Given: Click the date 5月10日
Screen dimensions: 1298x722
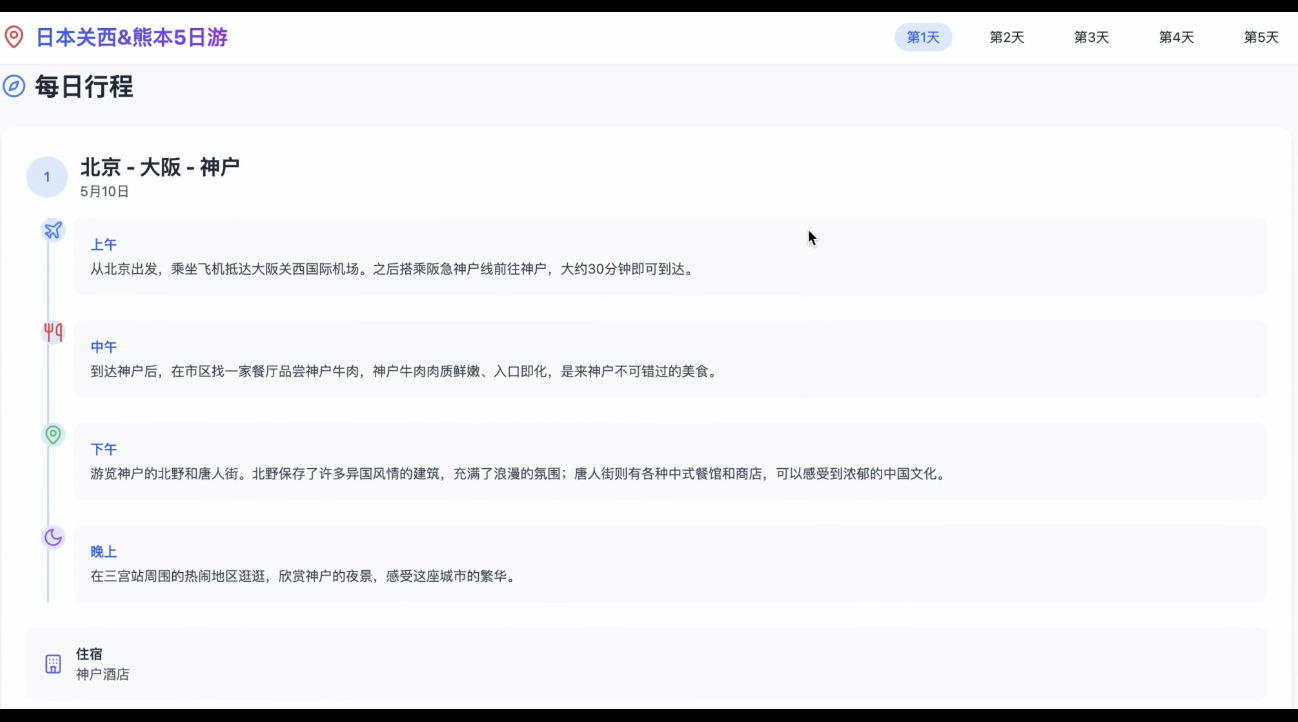Looking at the screenshot, I should click(x=105, y=191).
